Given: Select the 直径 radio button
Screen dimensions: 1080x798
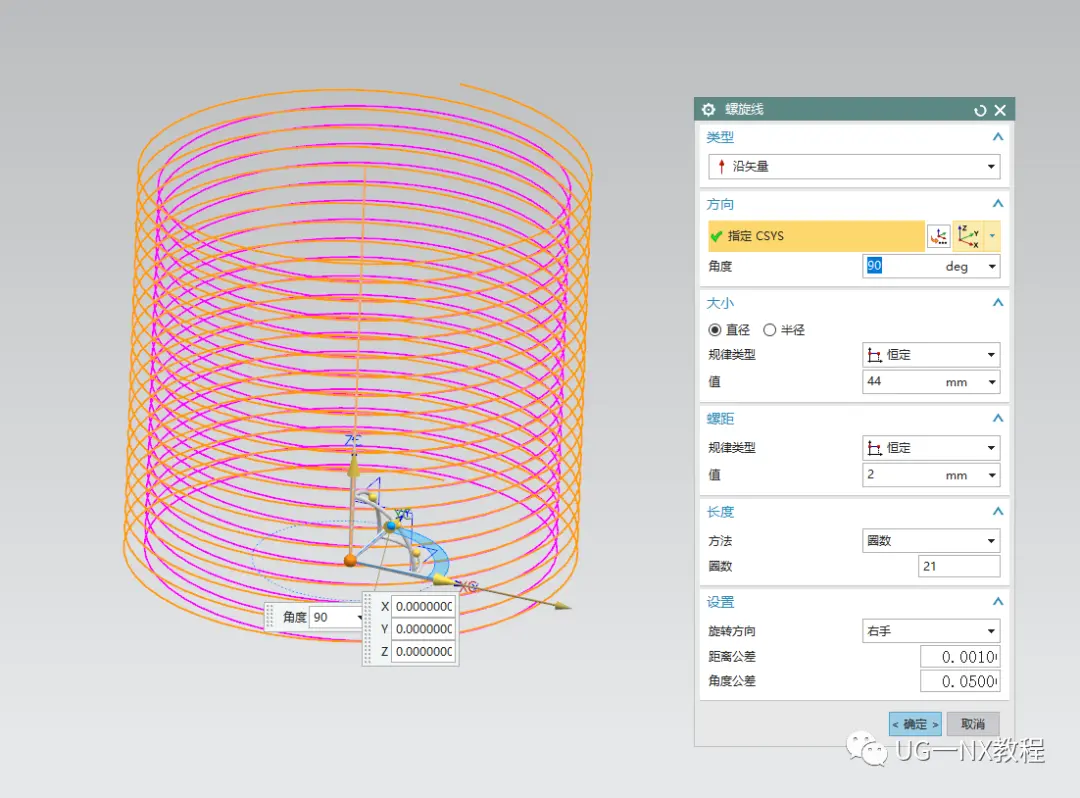Looking at the screenshot, I should click(715, 330).
